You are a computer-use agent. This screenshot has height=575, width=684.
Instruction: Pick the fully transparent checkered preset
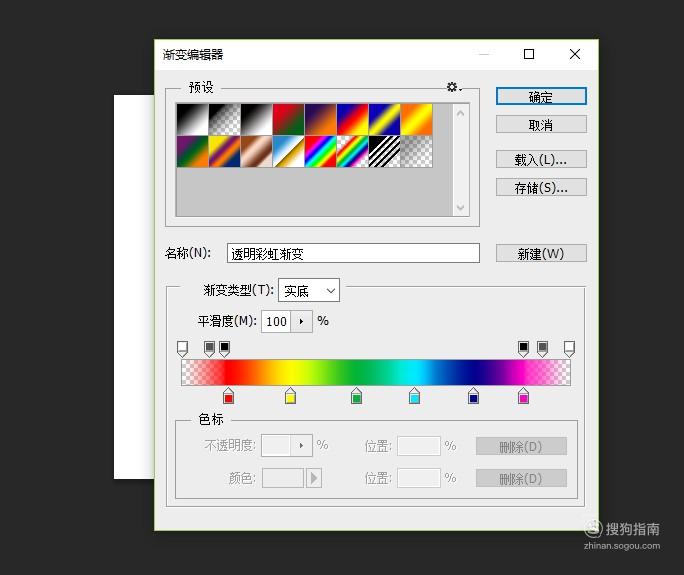click(417, 151)
